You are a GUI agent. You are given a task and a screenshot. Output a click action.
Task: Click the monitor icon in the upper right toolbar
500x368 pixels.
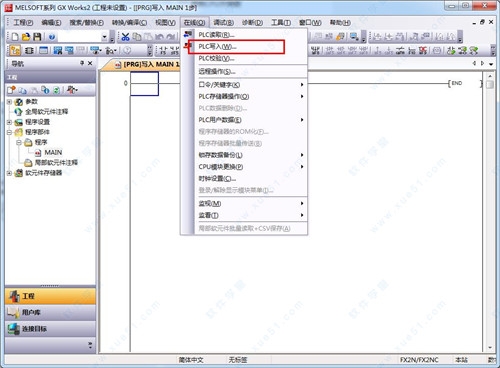click(354, 36)
